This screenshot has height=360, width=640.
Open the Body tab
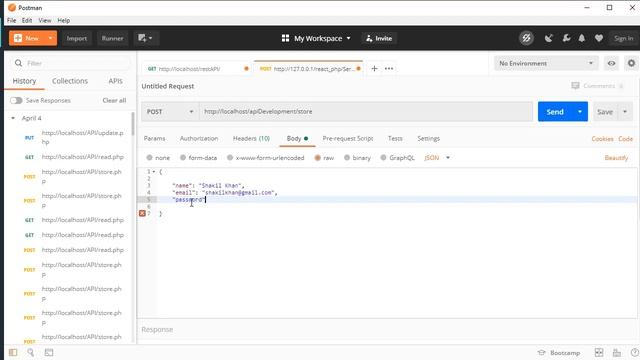pos(297,139)
